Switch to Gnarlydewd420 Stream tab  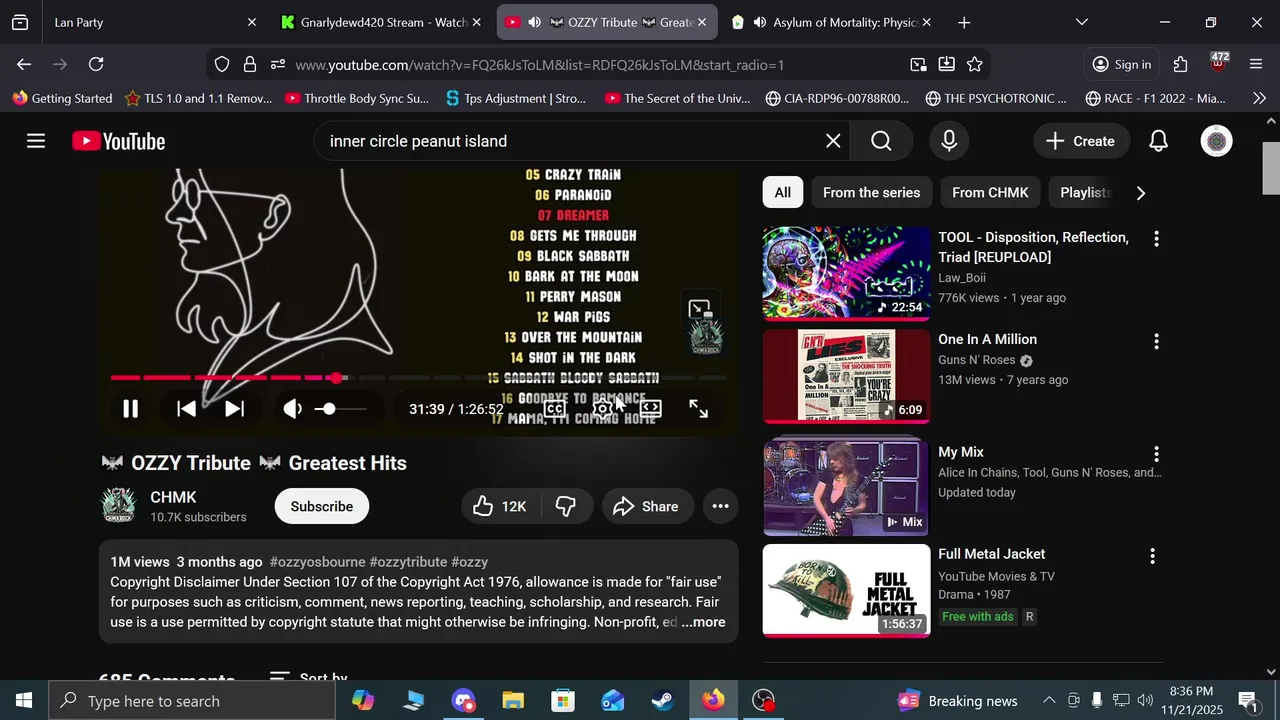[x=380, y=22]
